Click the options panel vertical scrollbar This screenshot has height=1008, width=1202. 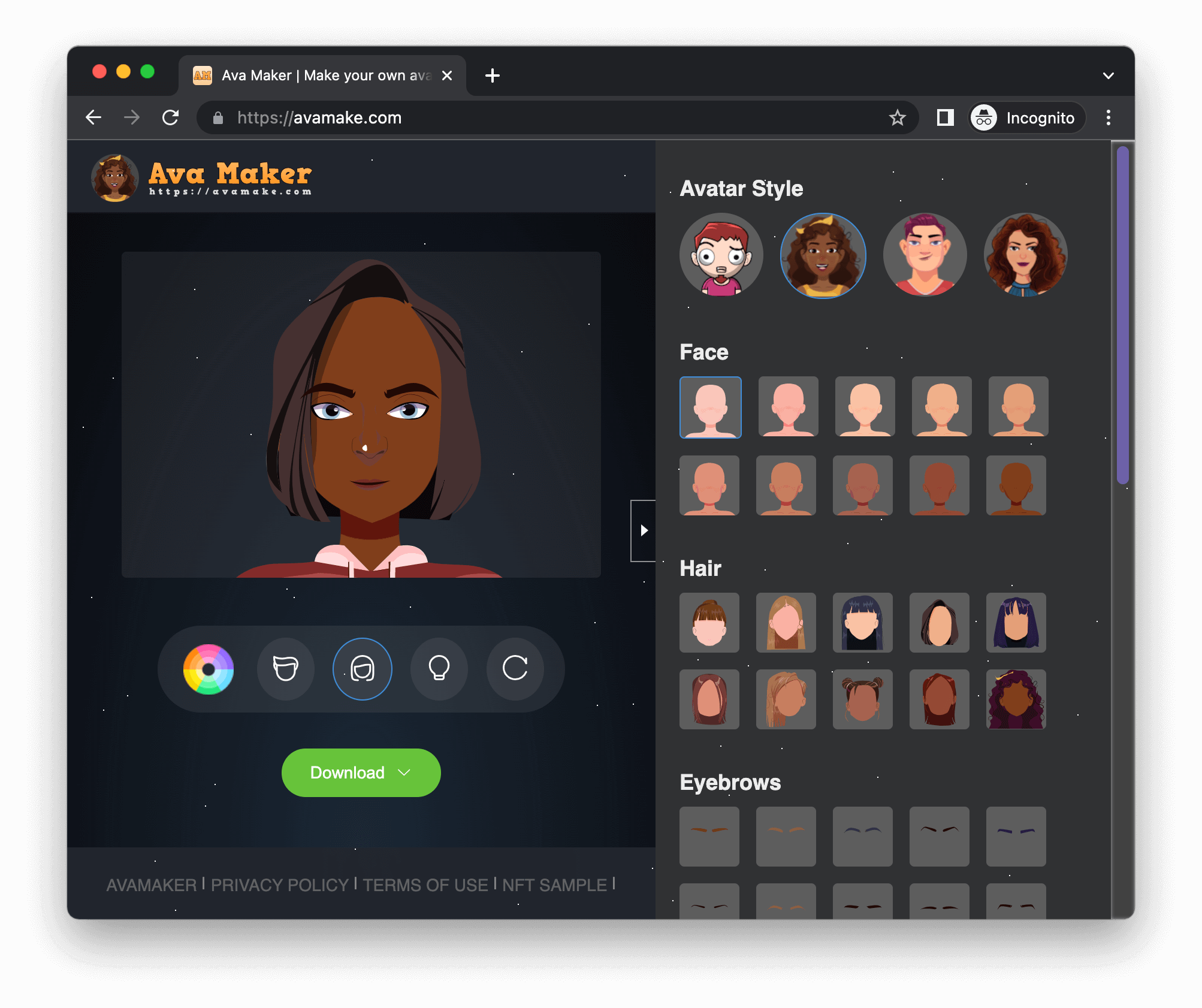point(1123,315)
